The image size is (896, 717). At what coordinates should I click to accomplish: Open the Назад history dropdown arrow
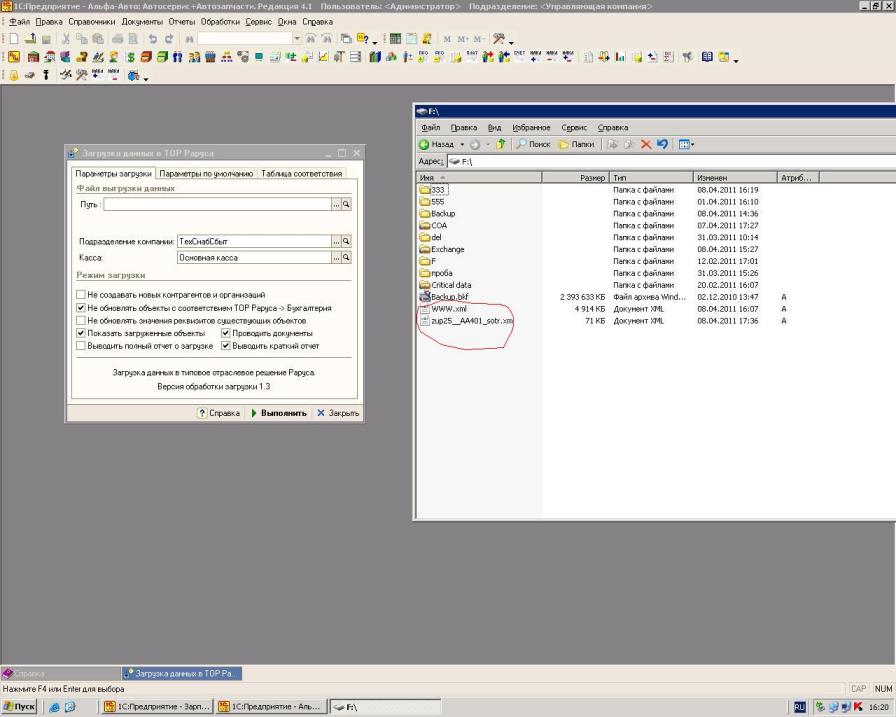[x=462, y=145]
